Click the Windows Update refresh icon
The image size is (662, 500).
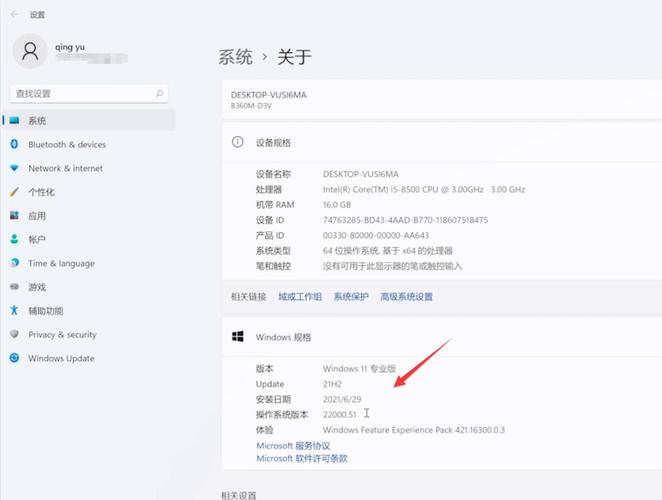pos(14,358)
